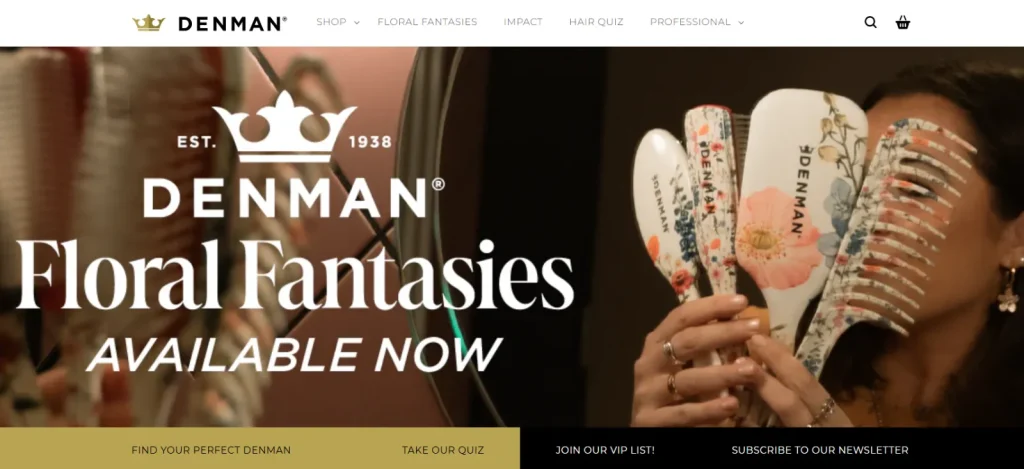Expand the SHOP dropdown chevron
1024x469 pixels.
(357, 22)
